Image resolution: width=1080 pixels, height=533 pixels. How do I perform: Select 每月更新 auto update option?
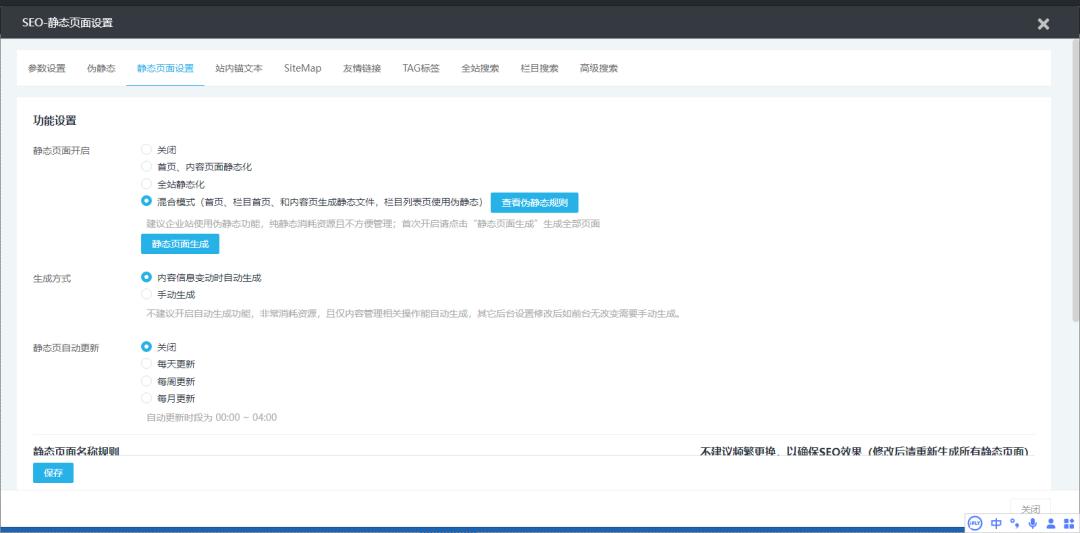[x=146, y=398]
